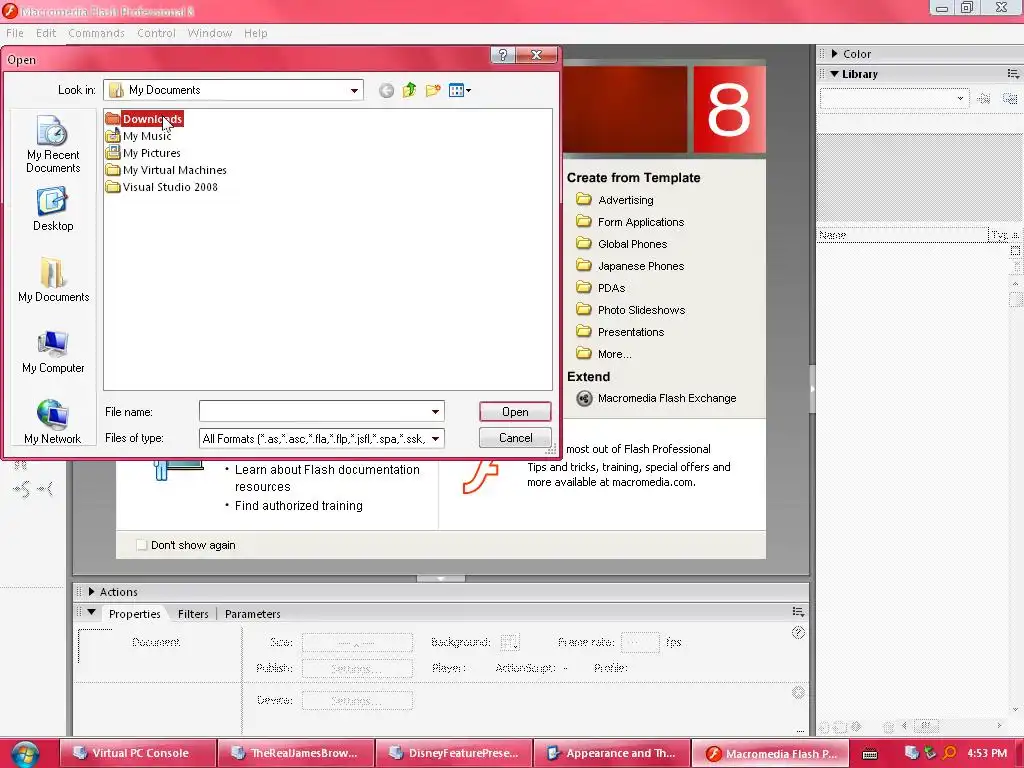
Task: Select the Downloads folder
Action: (x=144, y=119)
